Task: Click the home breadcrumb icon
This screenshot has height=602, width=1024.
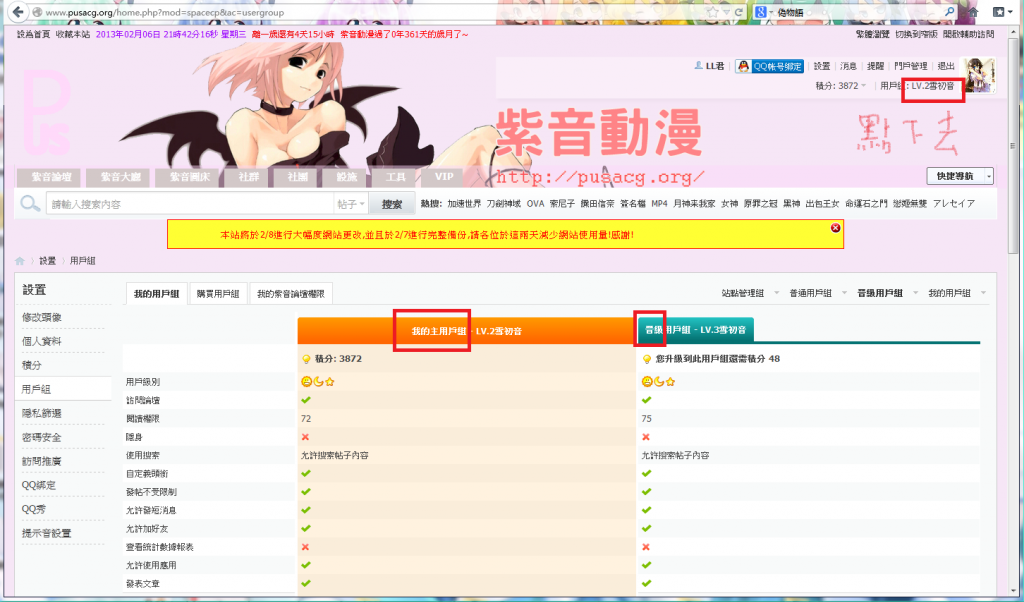Action: 19,260
